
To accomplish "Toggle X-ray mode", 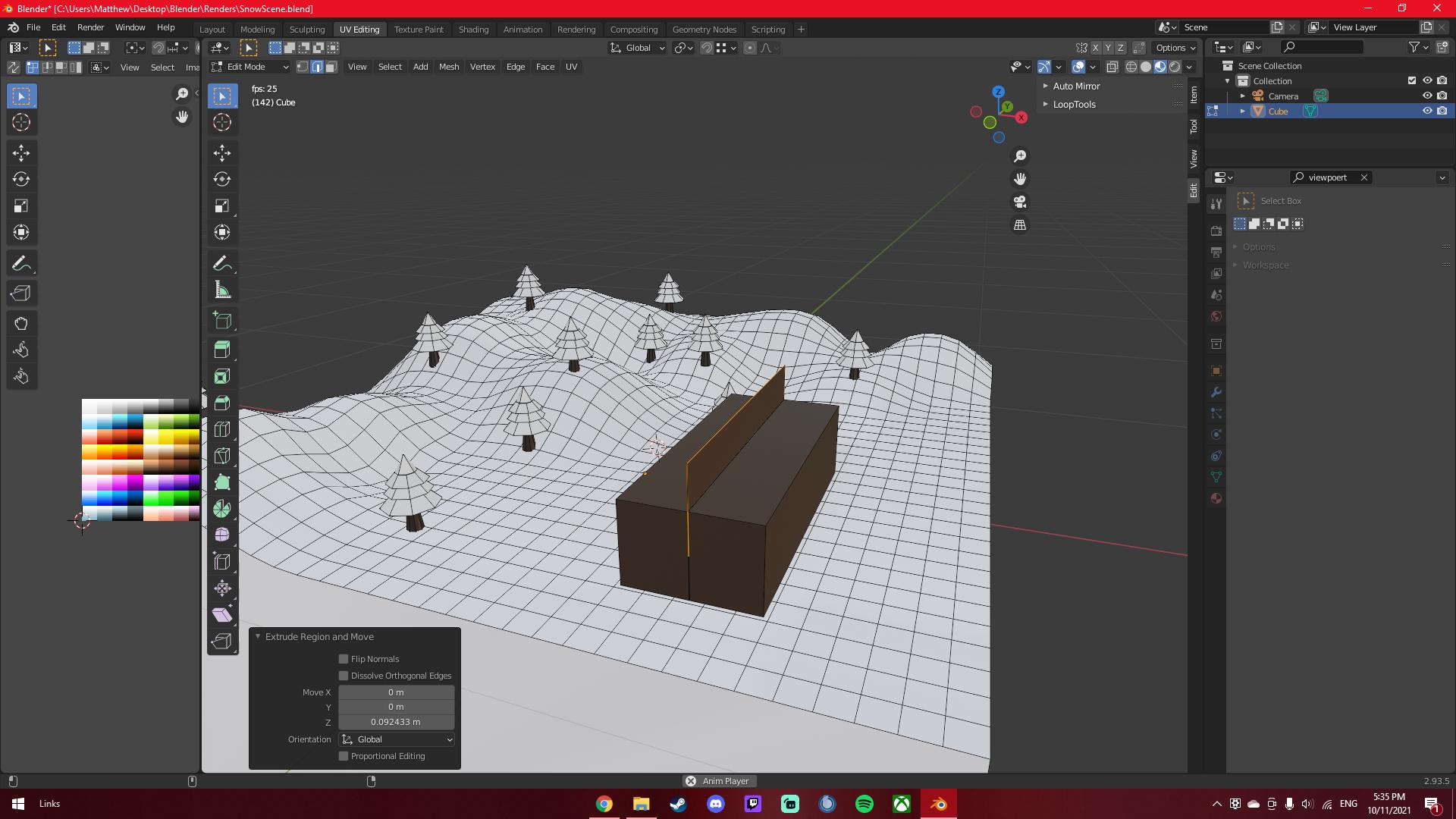I will 1112,67.
